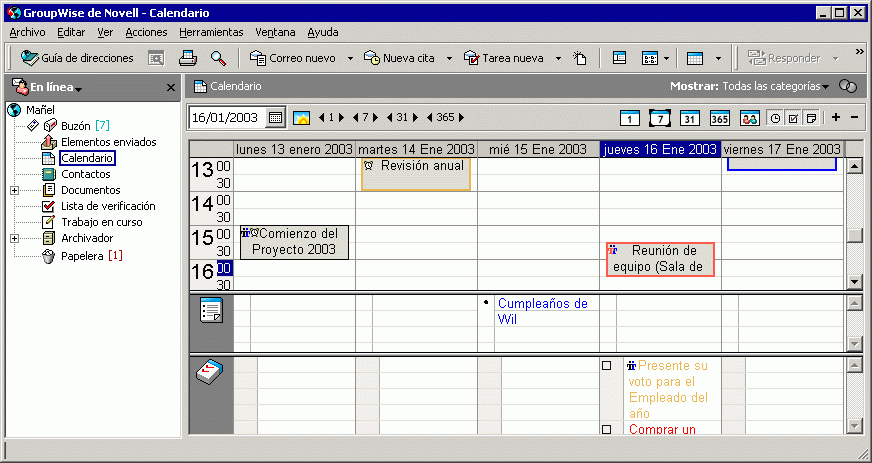This screenshot has width=872, height=463.
Task: Click the Today sun icon
Action: [x=301, y=118]
